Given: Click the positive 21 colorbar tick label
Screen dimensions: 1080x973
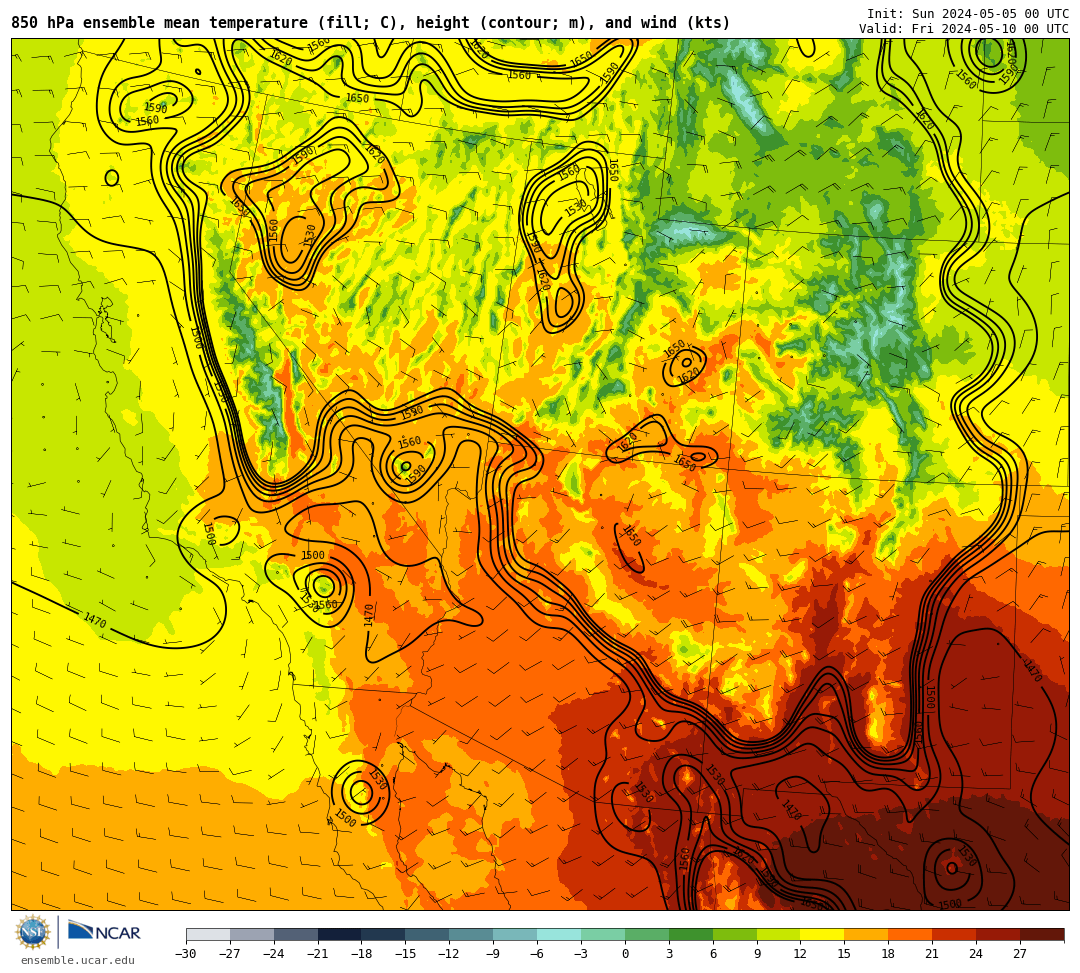Looking at the screenshot, I should point(932,954).
